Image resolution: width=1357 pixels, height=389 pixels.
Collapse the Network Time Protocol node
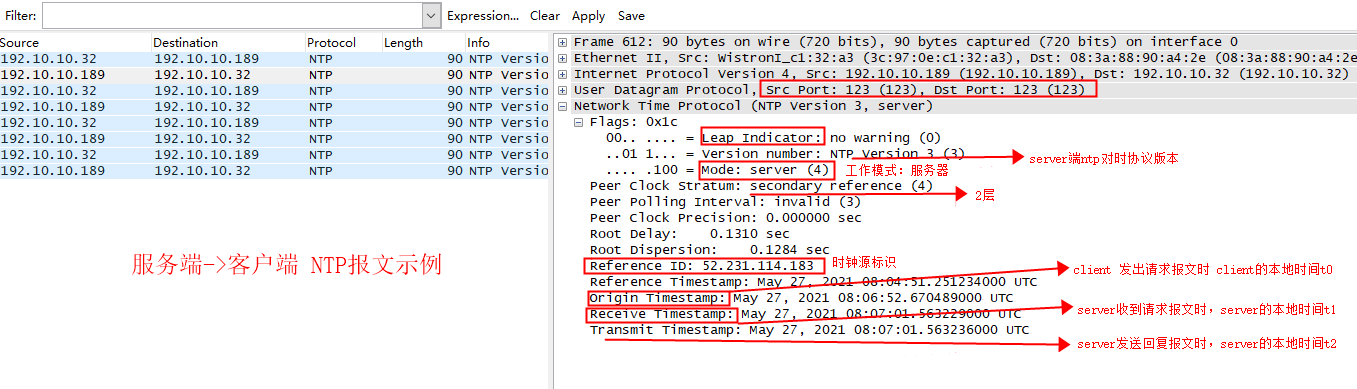563,106
